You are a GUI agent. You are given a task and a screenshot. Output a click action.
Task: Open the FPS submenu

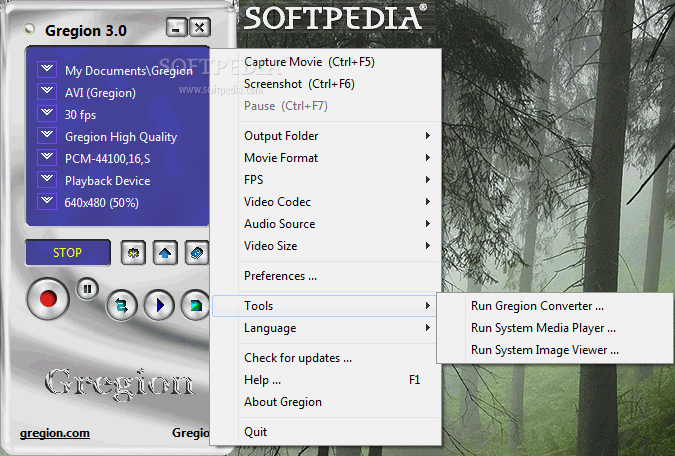click(x=326, y=180)
